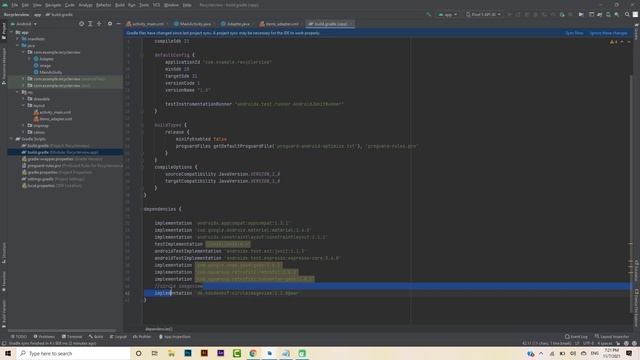Open the Pixel device selector dropdown
This screenshot has width=640, height=360.
pos(483,14)
